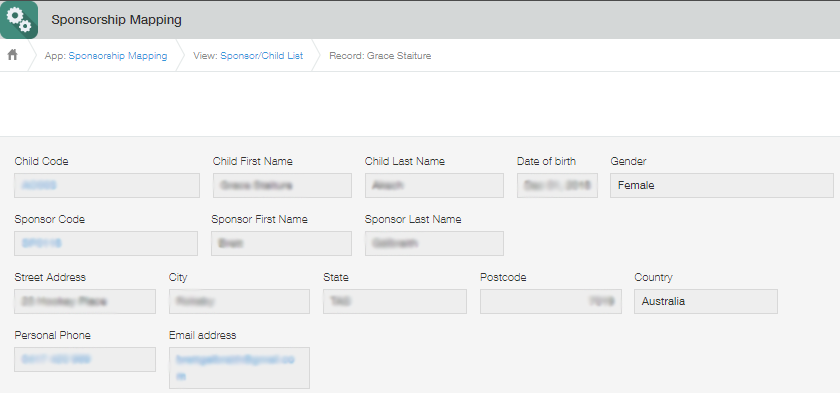Image resolution: width=840 pixels, height=393 pixels.
Task: Open the Sponsorship Mapping app breadcrumb link
Action: click(118, 56)
